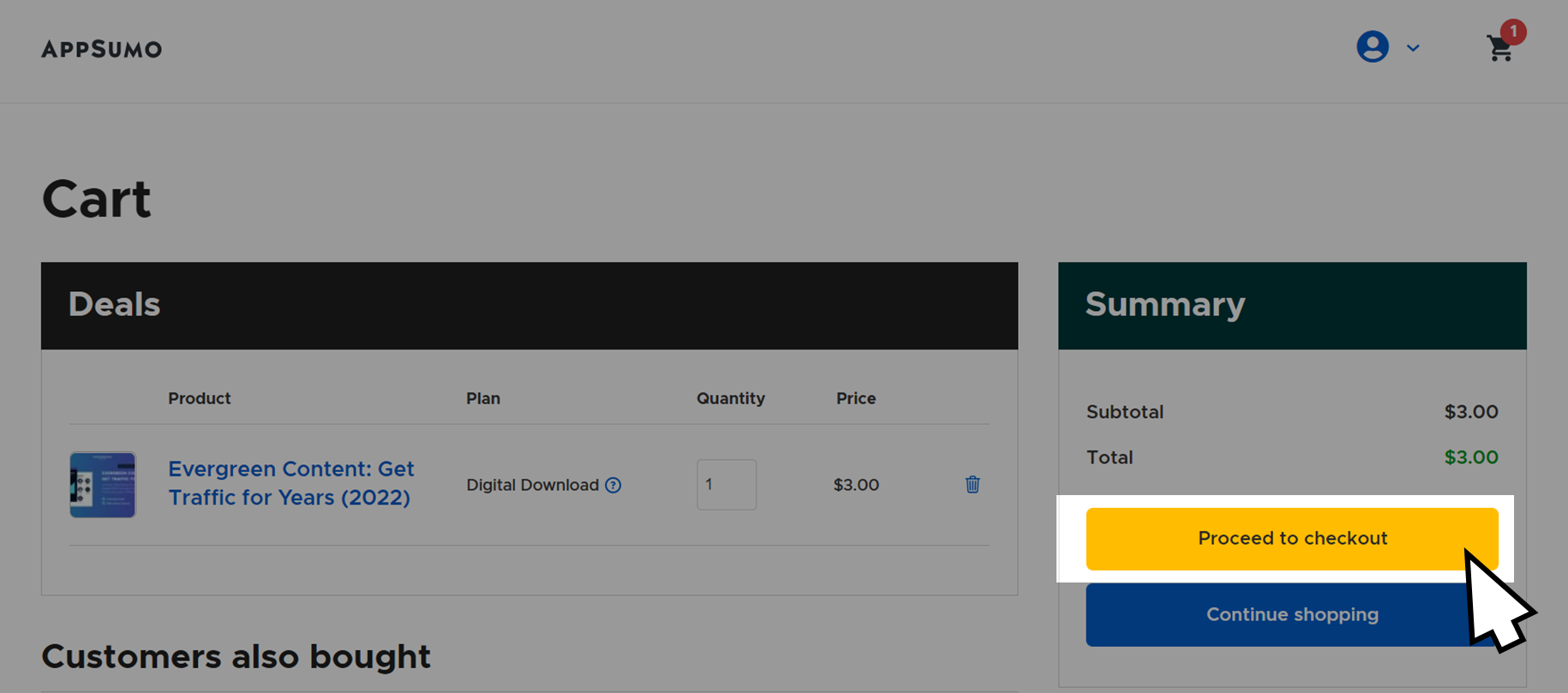Click Customers also bought heading

[x=236, y=657]
